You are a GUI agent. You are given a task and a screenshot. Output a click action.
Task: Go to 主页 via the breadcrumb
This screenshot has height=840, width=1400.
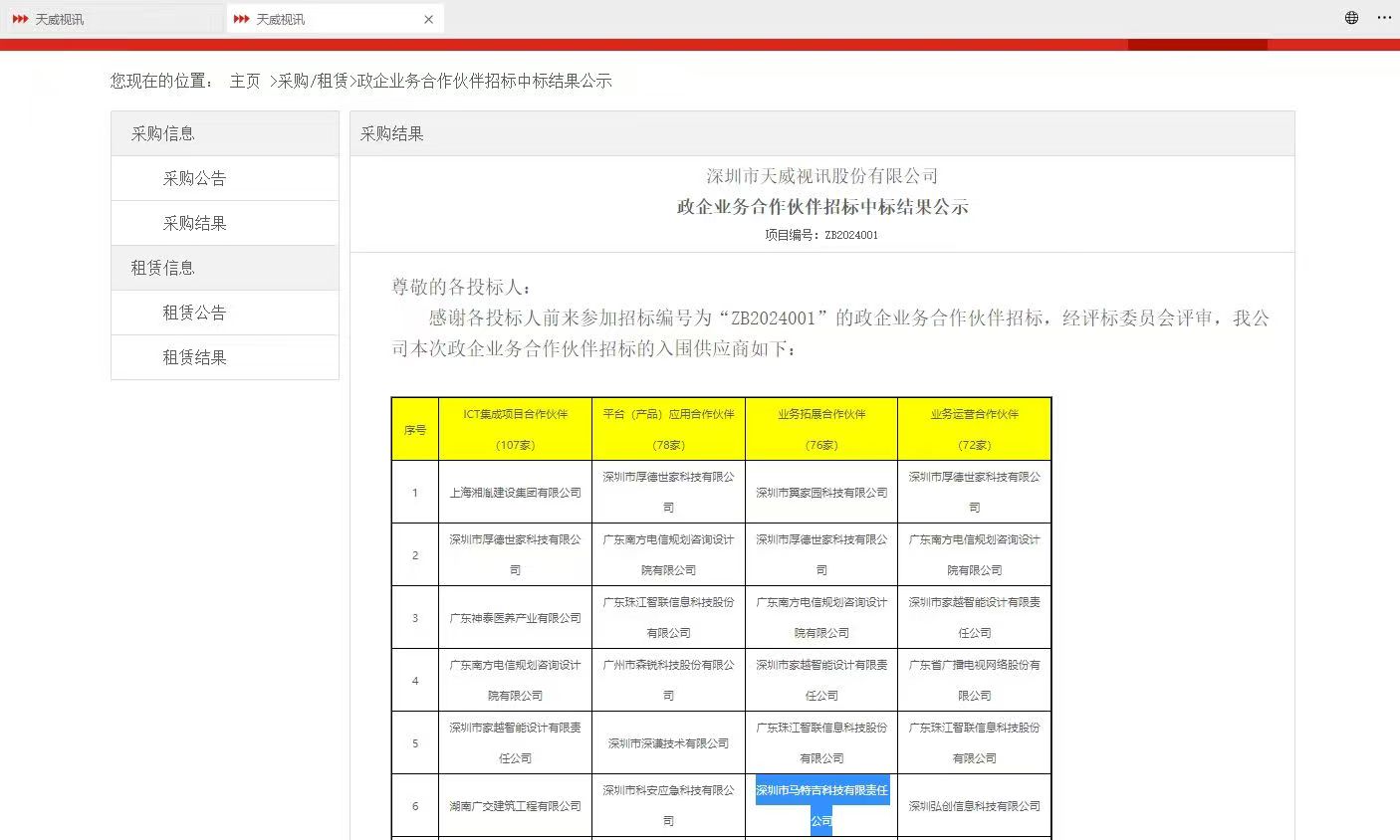click(245, 82)
